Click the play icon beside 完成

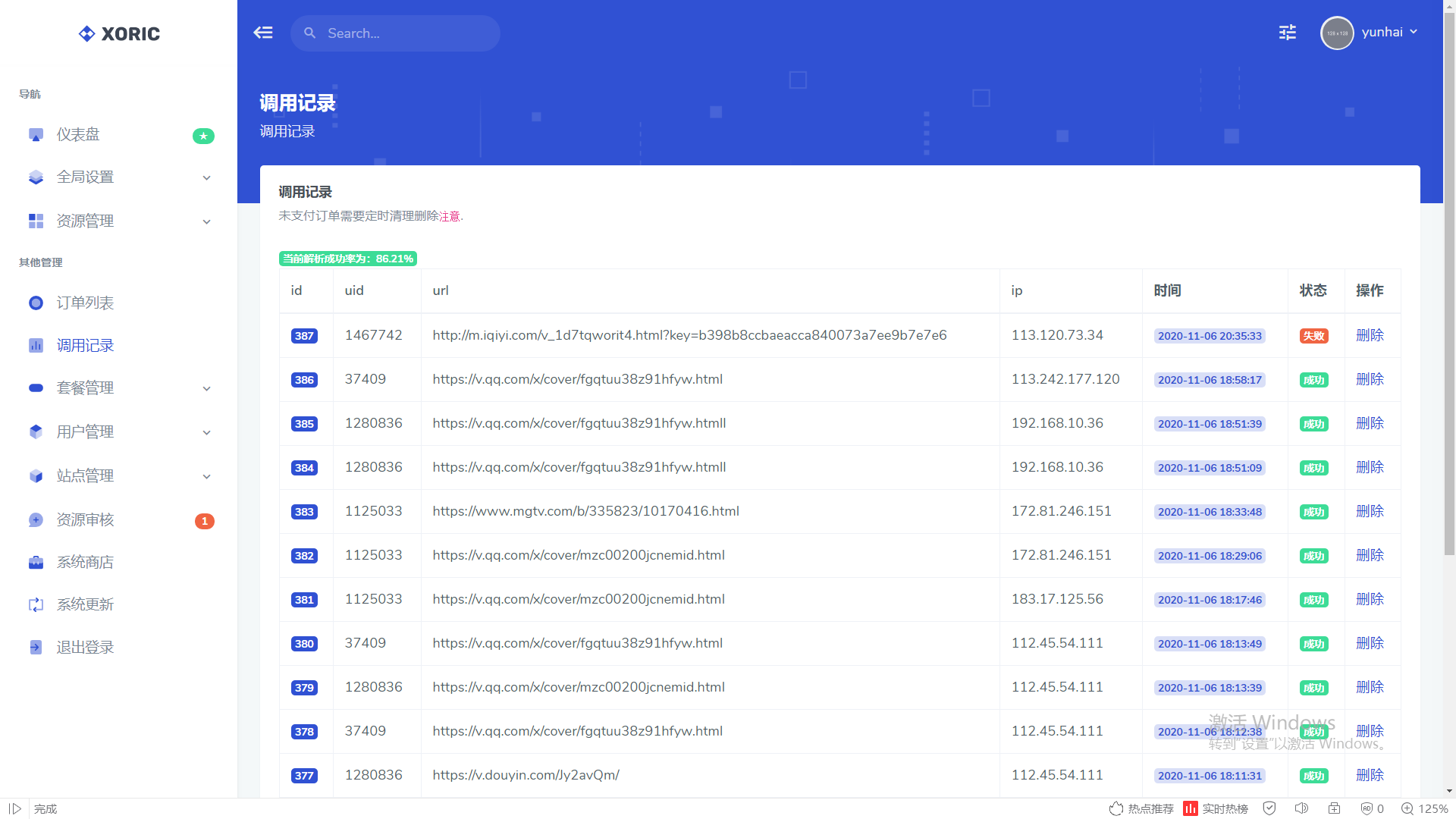[x=14, y=808]
